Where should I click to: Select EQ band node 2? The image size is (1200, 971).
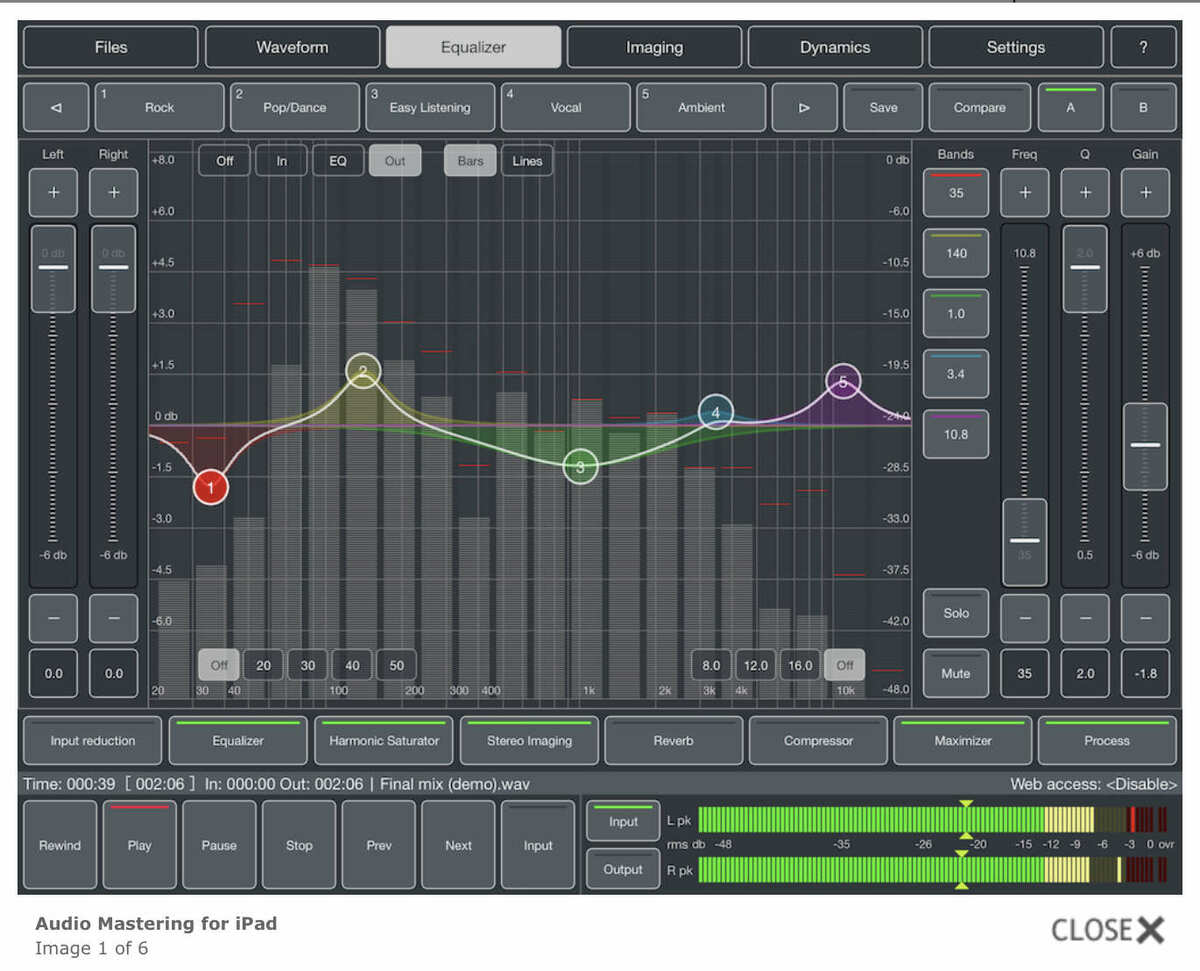363,372
